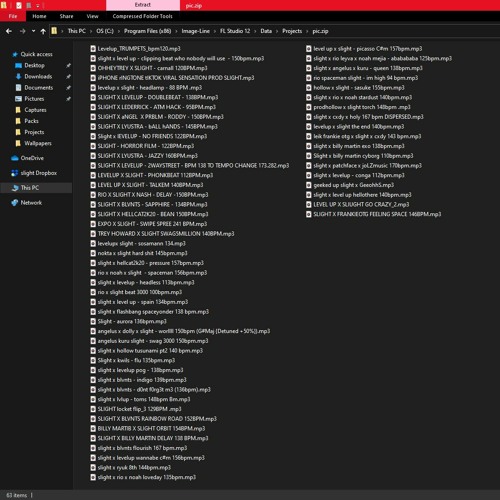Click the pin icon next to Downloads
500x500 pixels.
pos(68,77)
